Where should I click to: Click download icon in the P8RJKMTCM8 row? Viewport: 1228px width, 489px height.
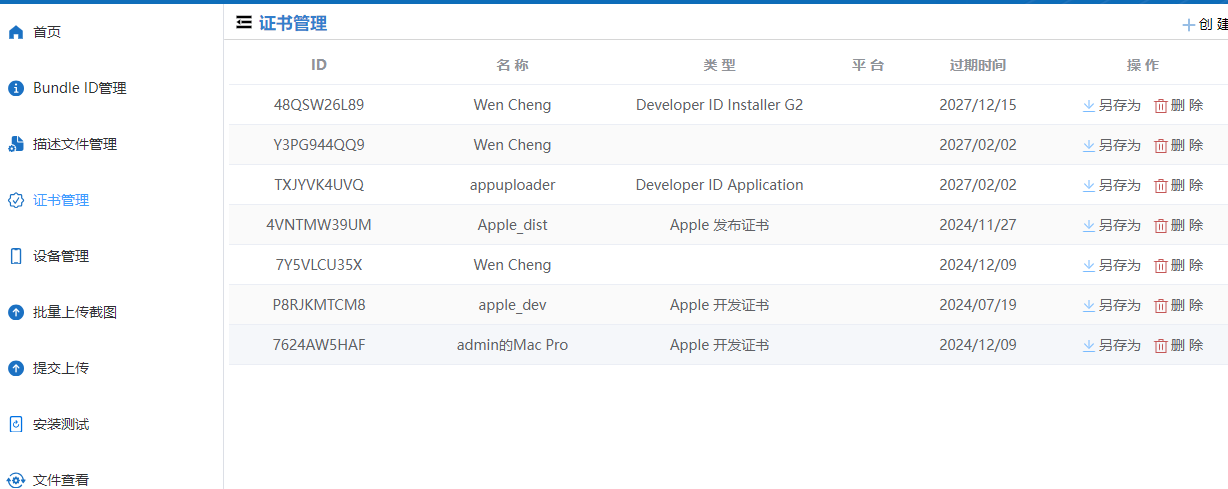(x=1089, y=305)
